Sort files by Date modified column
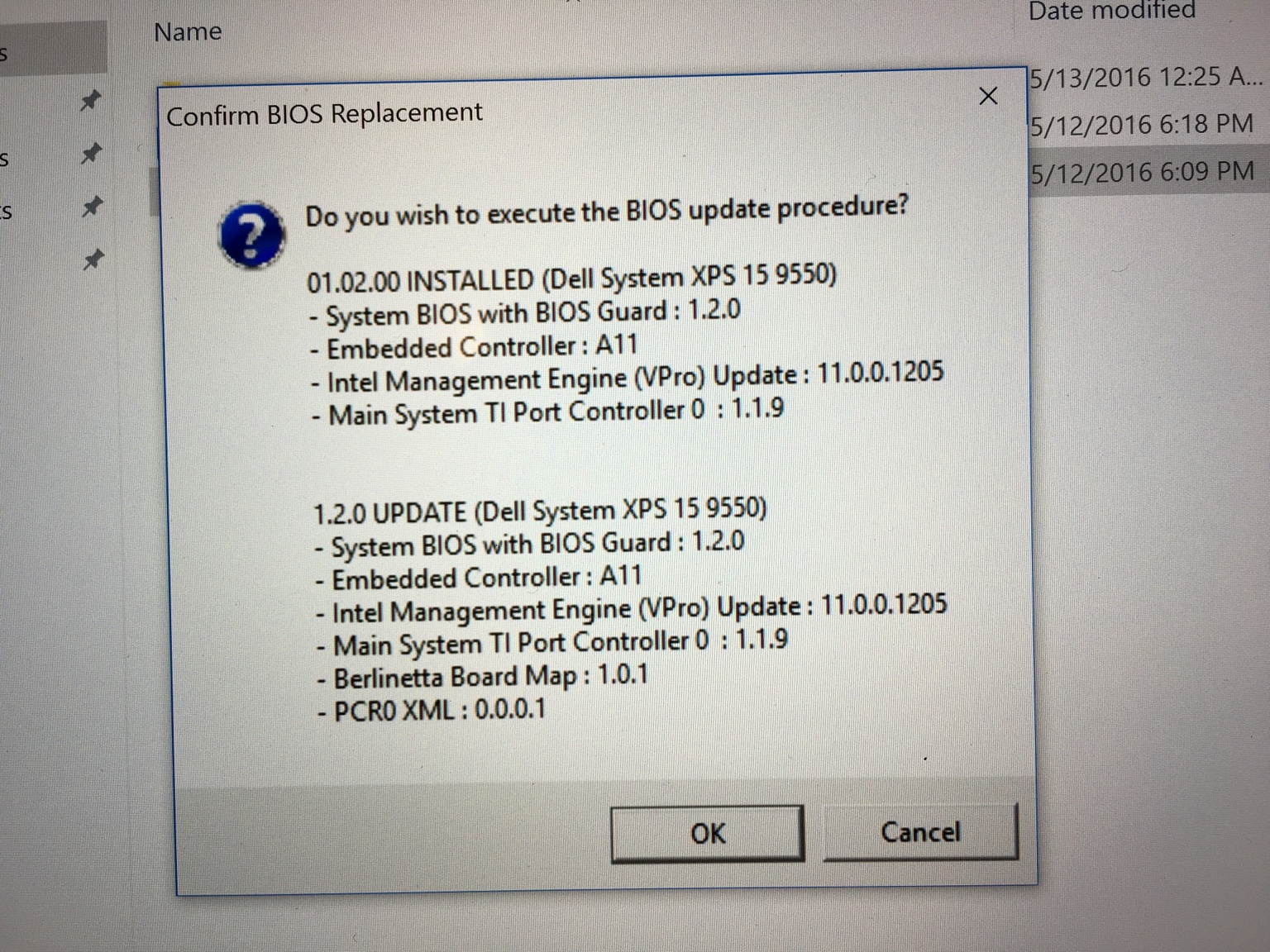 point(1112,11)
